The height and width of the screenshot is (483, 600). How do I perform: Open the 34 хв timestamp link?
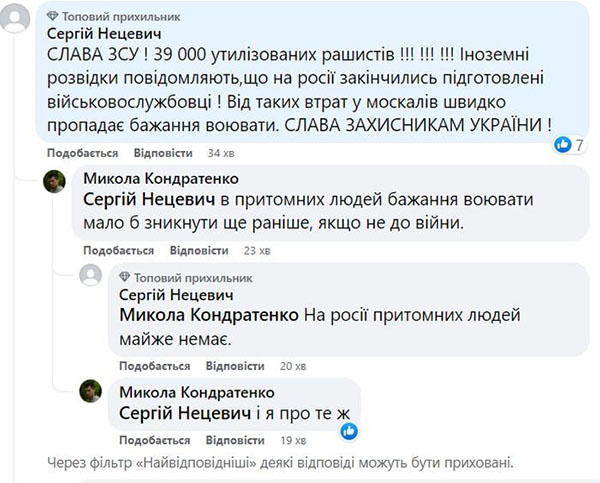(219, 153)
